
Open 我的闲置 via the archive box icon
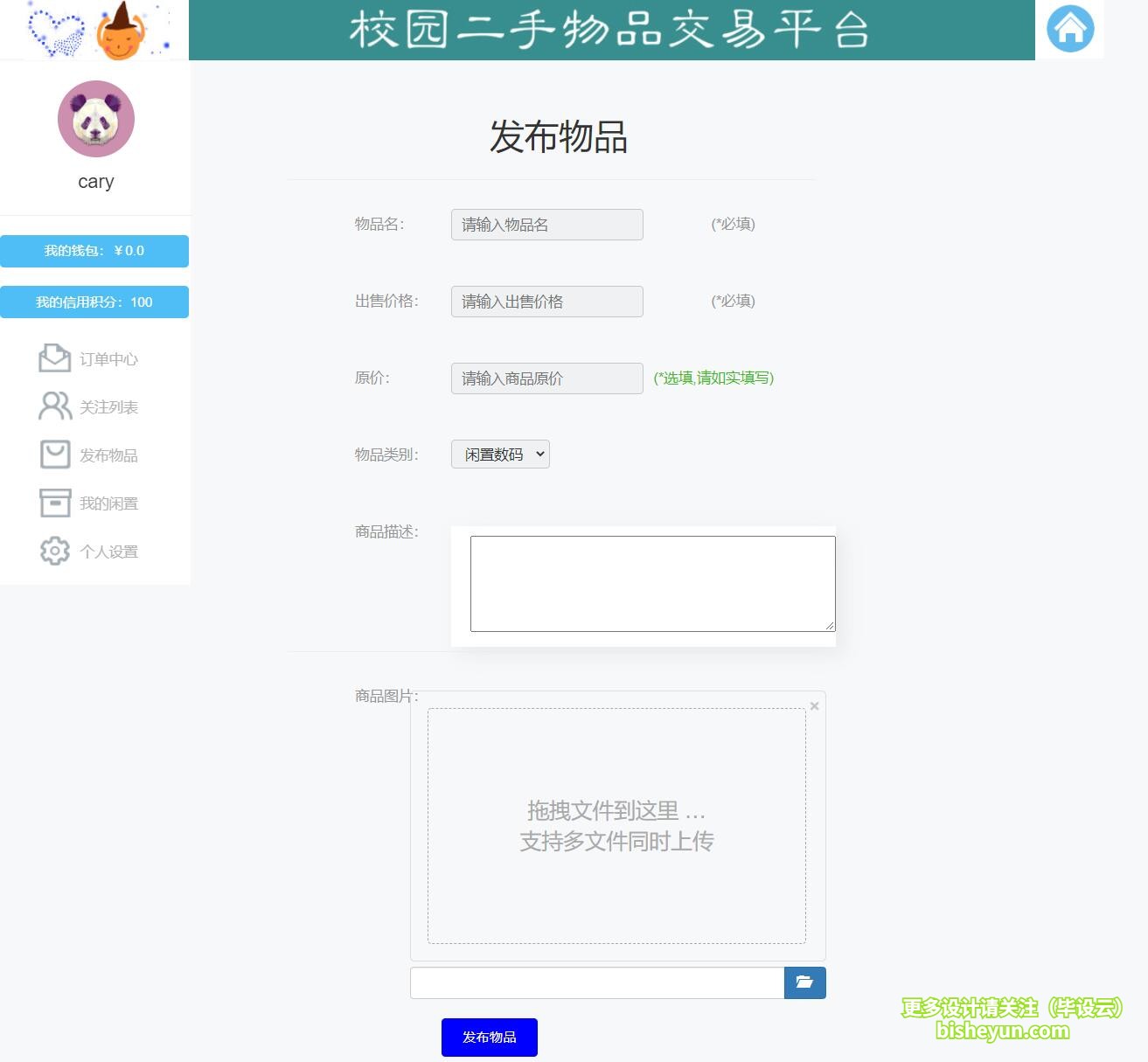54,502
